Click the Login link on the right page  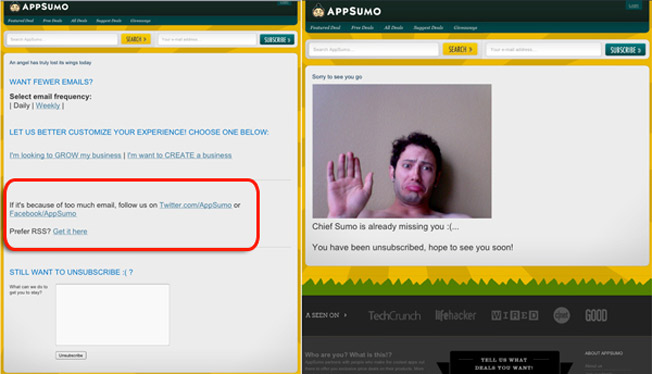[x=634, y=5]
